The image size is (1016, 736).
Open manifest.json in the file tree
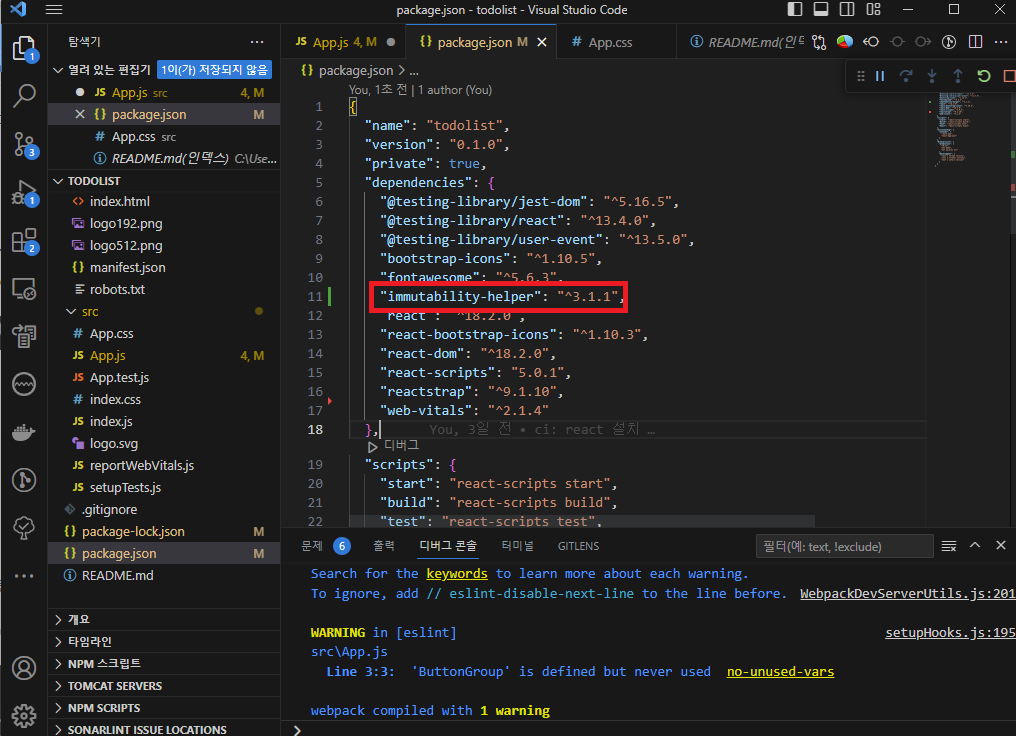pos(165,268)
